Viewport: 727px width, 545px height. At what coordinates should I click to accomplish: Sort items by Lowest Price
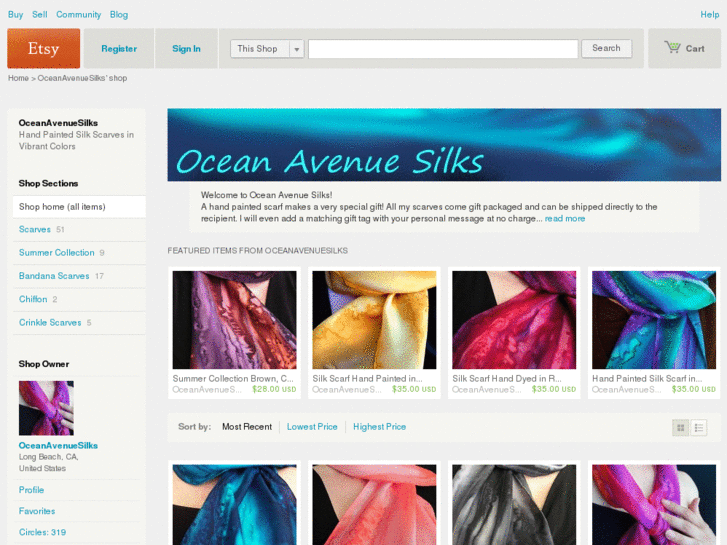point(312,427)
